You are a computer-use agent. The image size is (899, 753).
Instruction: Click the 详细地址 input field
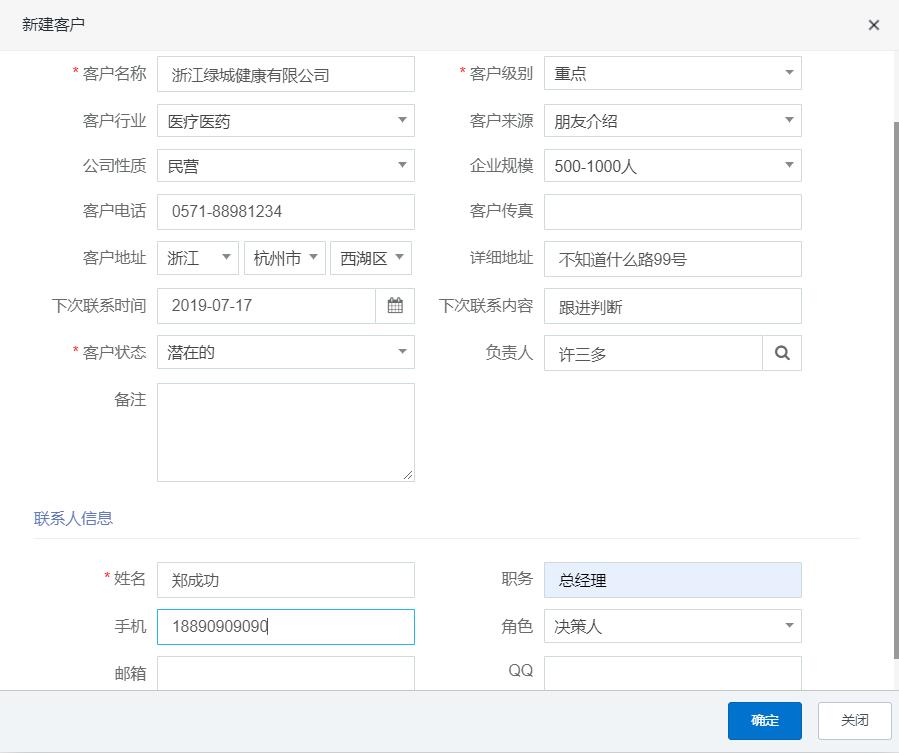click(x=672, y=259)
